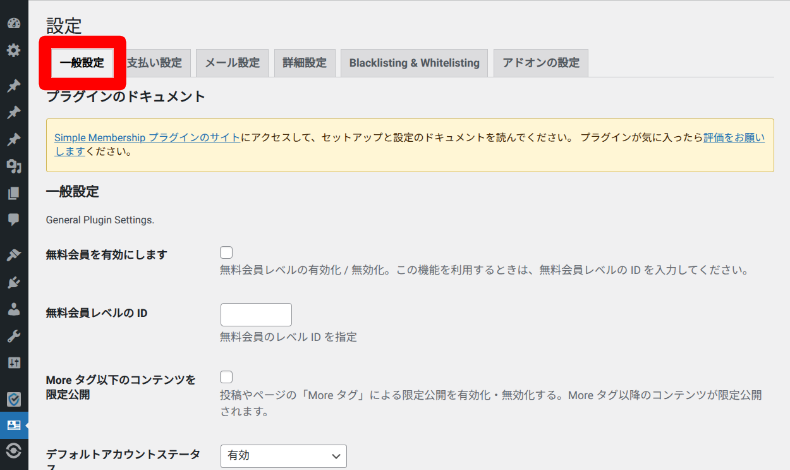790x470 pixels.
Task: Click the プラグインのドキュメント heading
Action: (125, 96)
